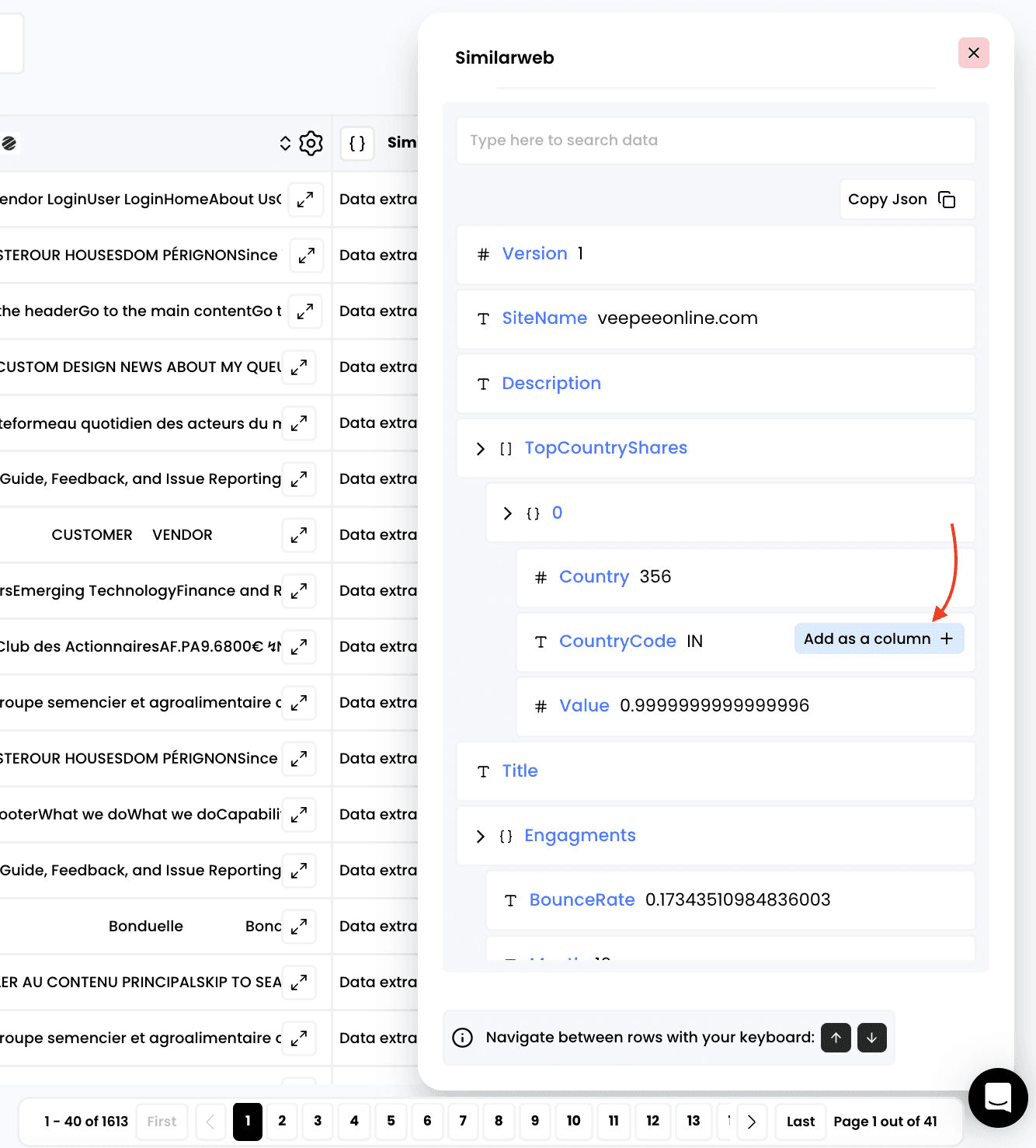The image size is (1036, 1148).
Task: Go to page 9
Action: [535, 1122]
